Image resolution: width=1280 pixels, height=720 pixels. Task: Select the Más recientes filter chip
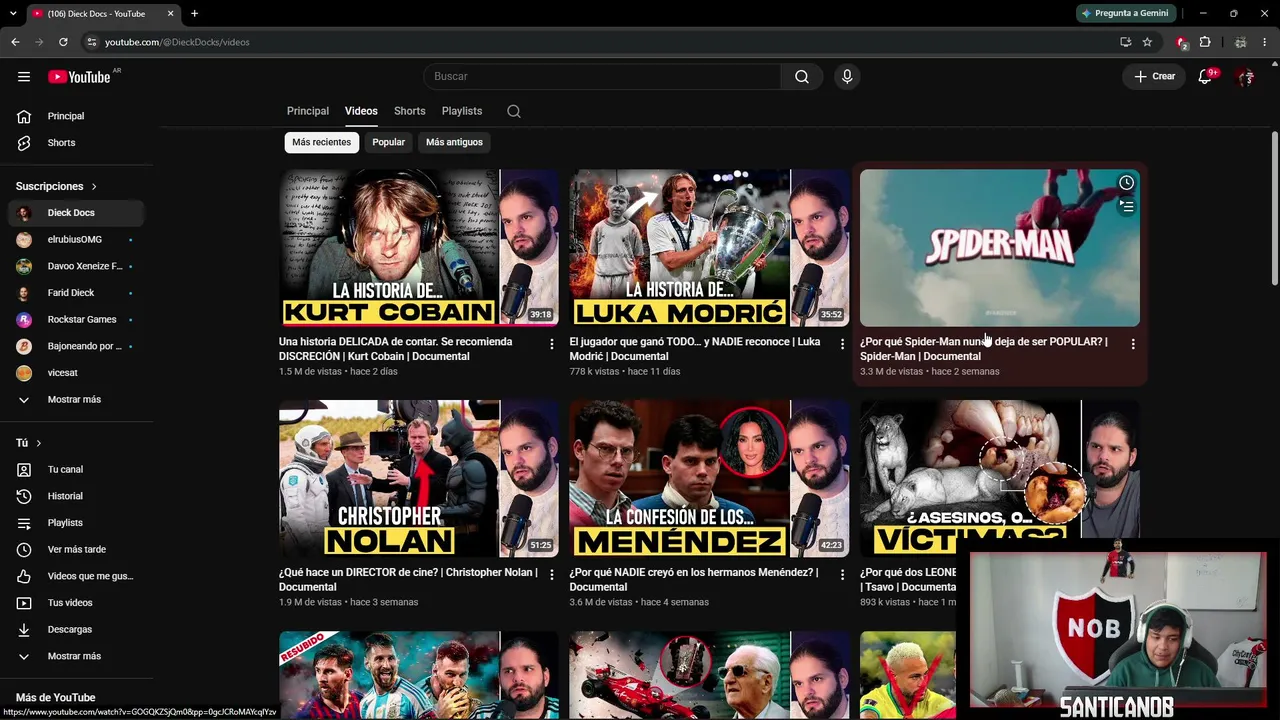click(322, 142)
